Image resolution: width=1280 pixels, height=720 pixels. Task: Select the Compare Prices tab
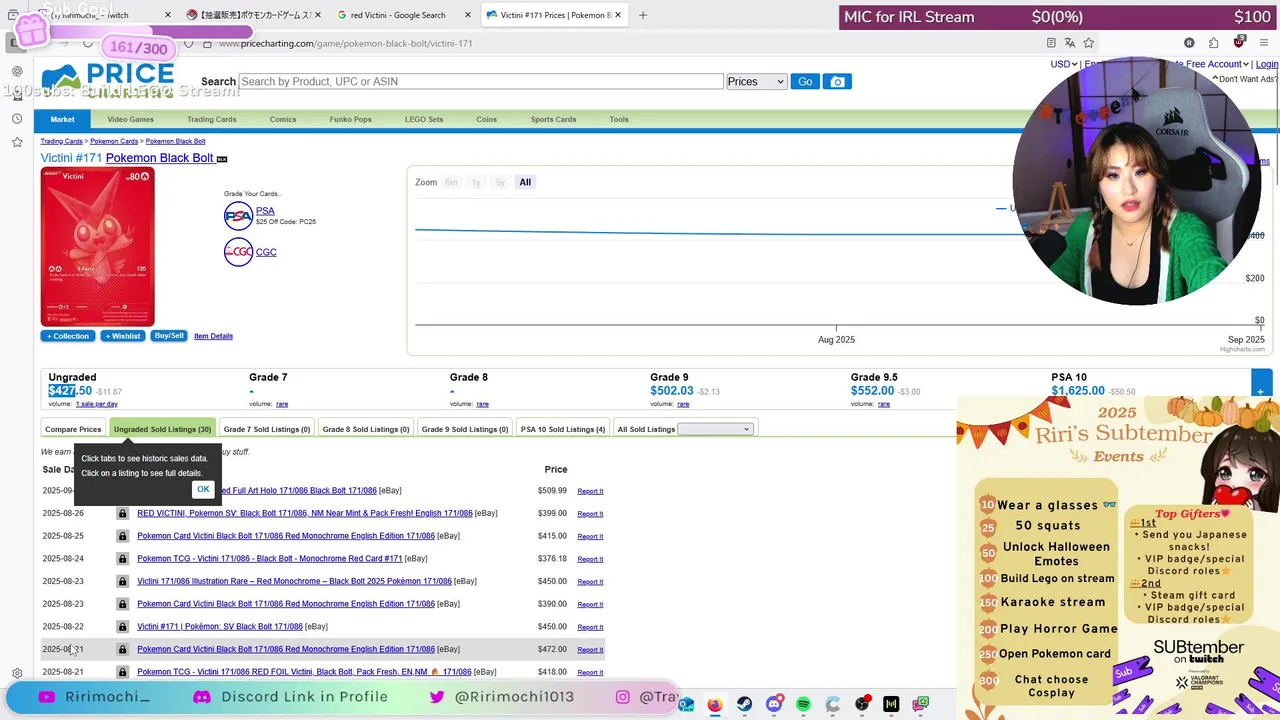click(x=73, y=429)
